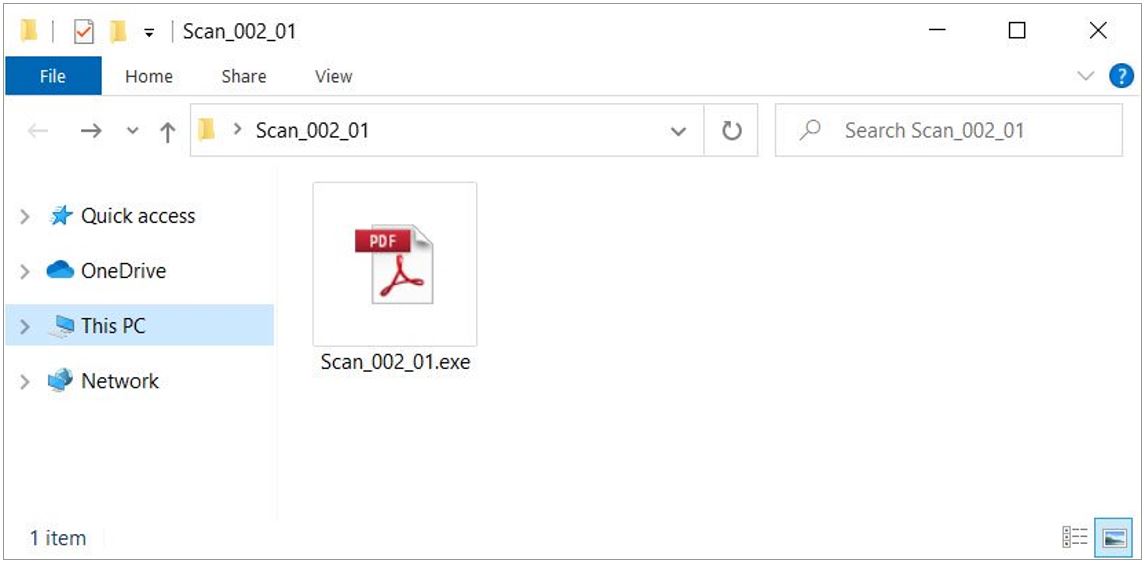Screen dimensions: 1145x563
Task: Select This PC in navigation pane
Action: click(x=113, y=326)
